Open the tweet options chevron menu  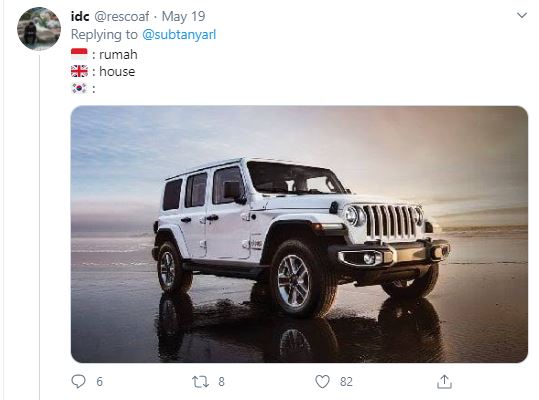522,15
